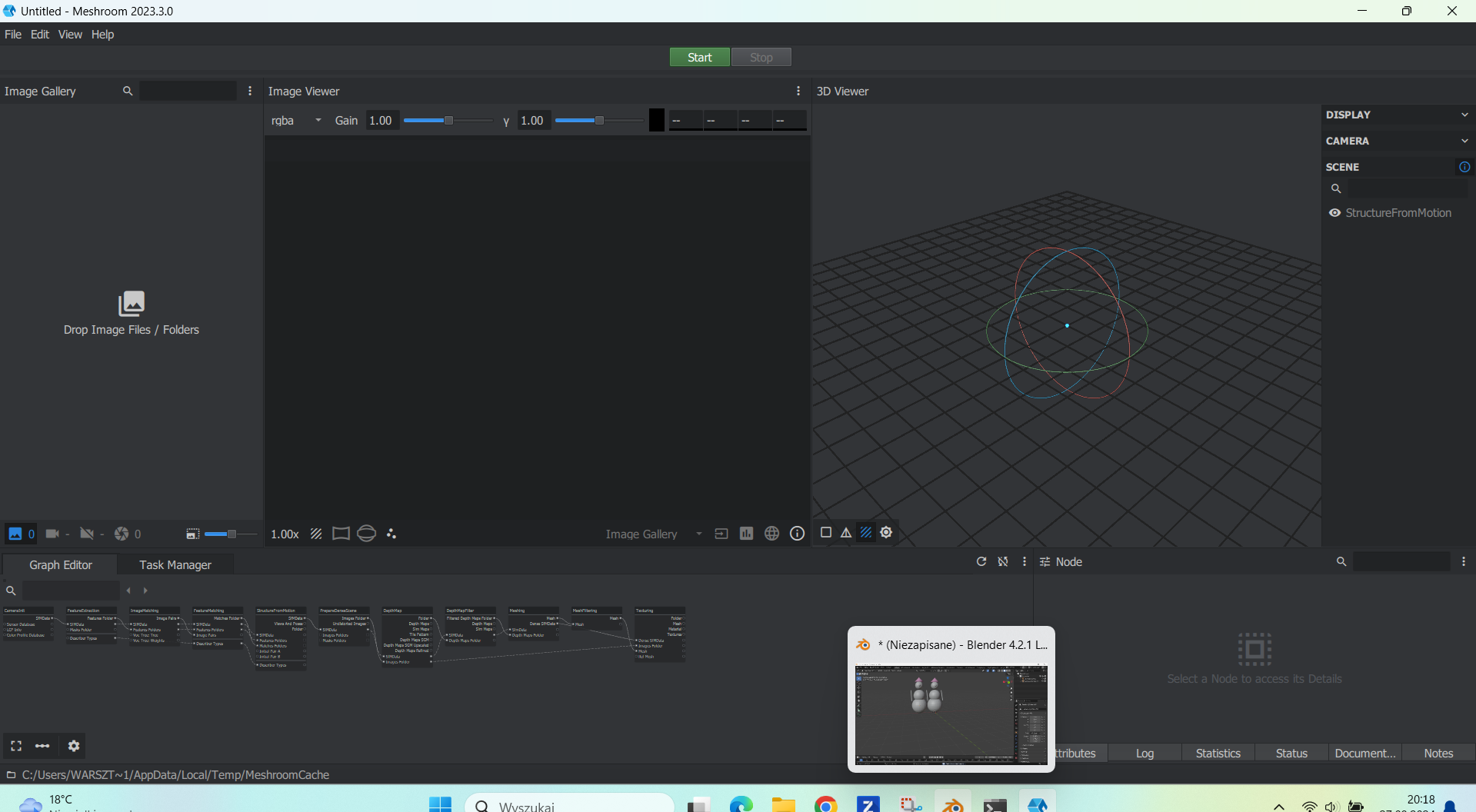Click the Drop Image Files / Folders area
The image size is (1476, 812).
point(132,314)
